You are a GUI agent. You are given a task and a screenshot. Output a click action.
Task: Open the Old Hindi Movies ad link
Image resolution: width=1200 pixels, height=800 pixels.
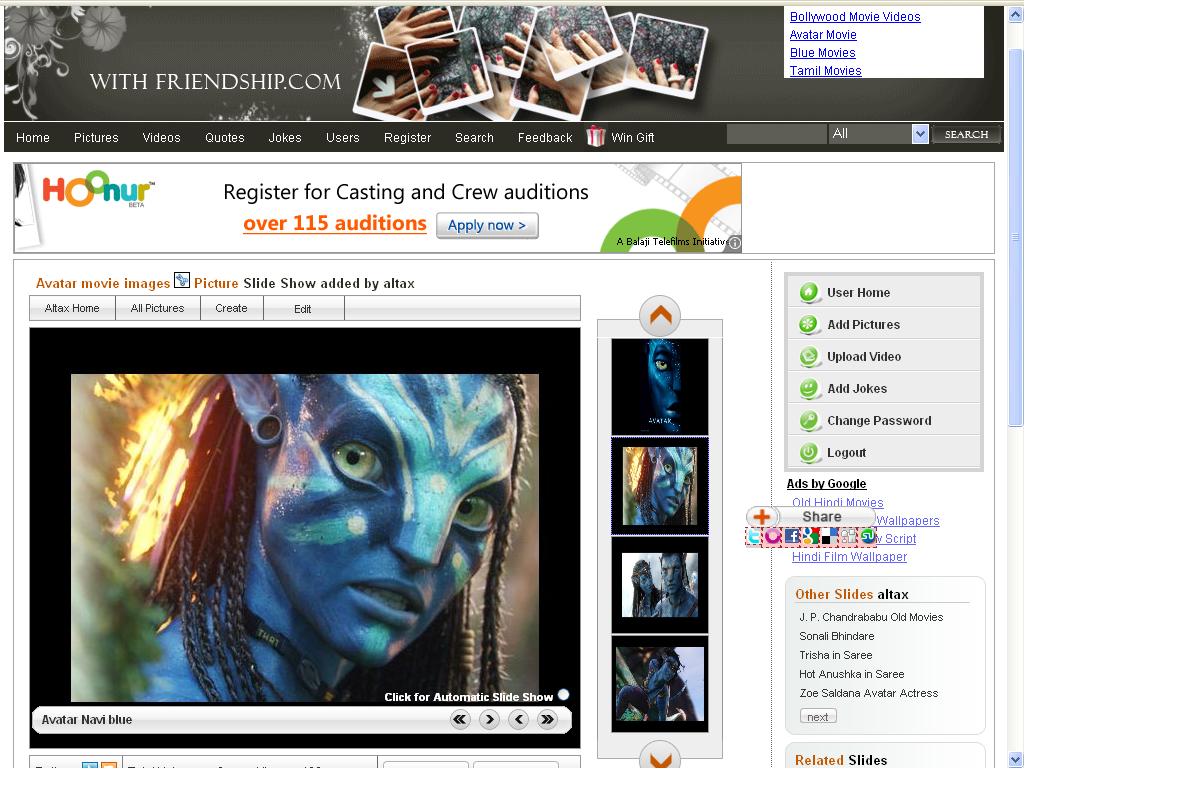(x=838, y=503)
